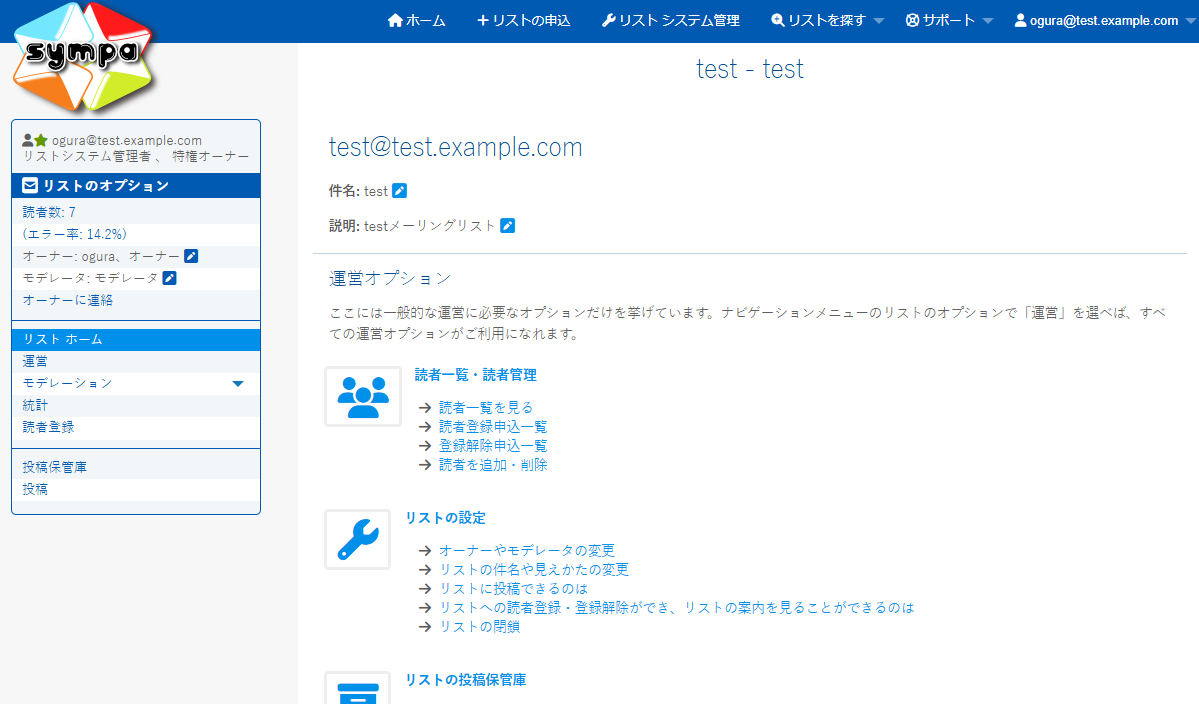Viewport: 1199px width, 704px height.
Task: Edit owners via pencil icon beside オーナー
Action: tap(191, 256)
